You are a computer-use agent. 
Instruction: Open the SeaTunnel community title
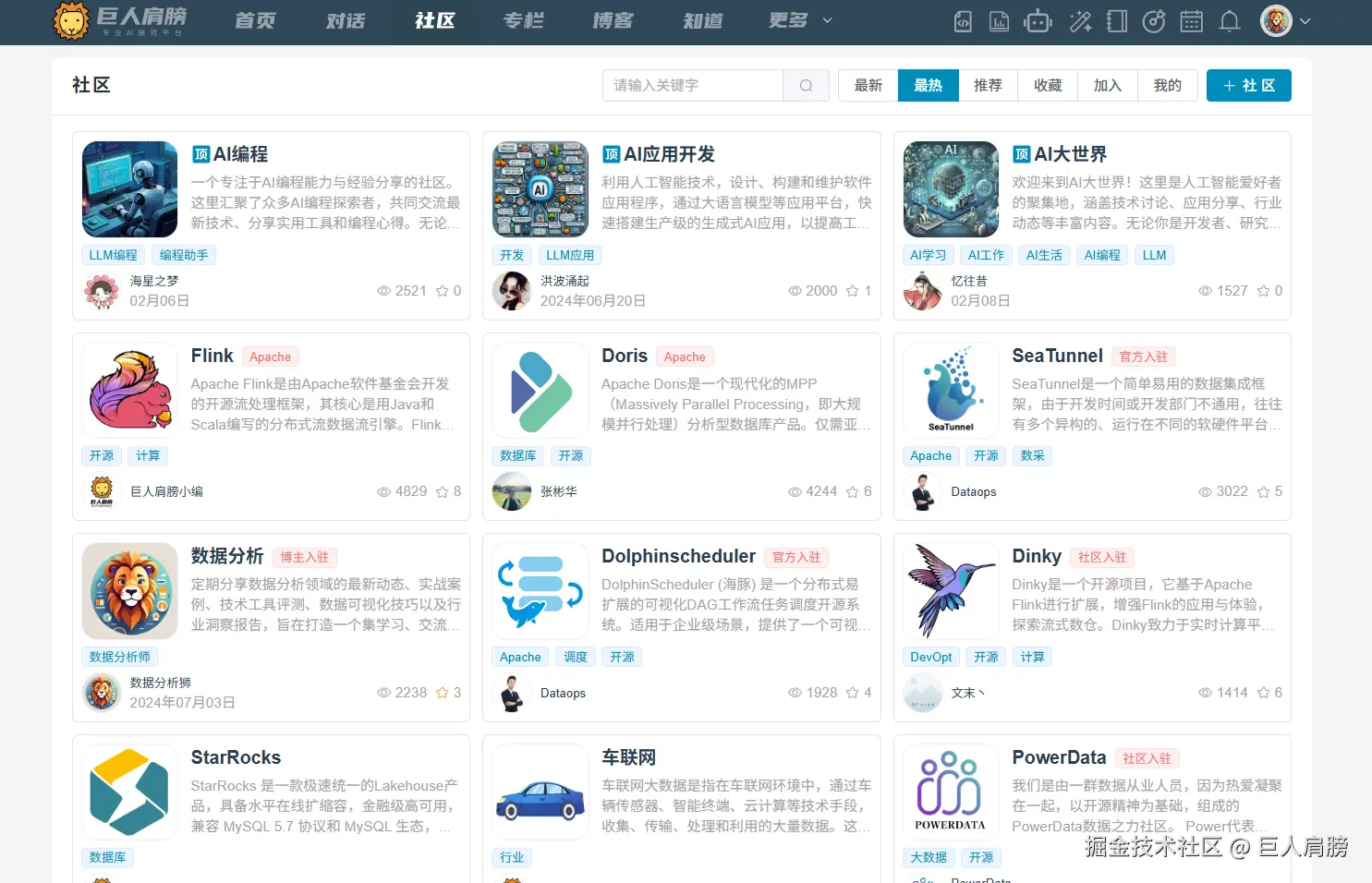[1057, 356]
